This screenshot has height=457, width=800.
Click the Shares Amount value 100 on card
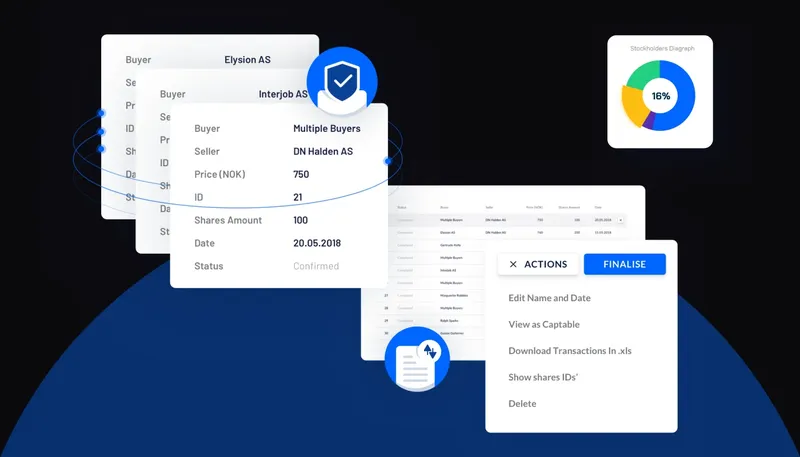301,220
